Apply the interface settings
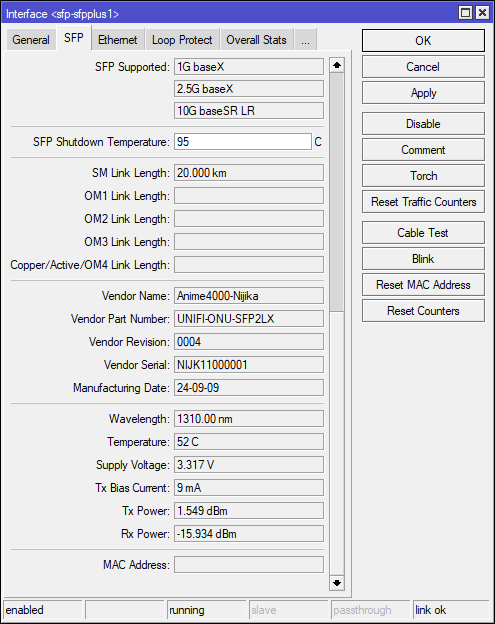 coord(423,93)
